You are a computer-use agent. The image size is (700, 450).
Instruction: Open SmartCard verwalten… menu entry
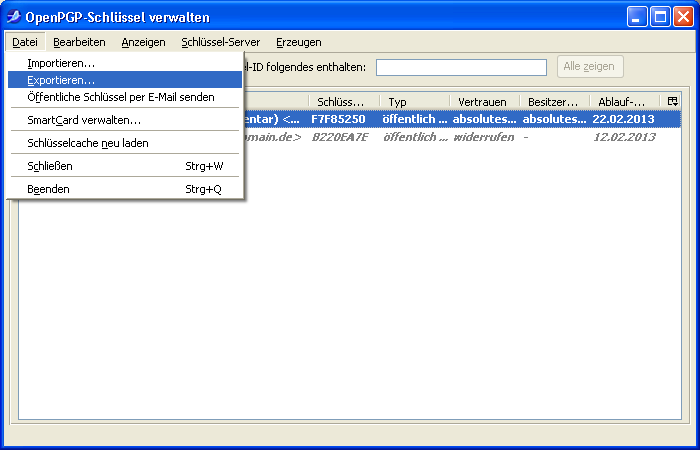tap(84, 120)
